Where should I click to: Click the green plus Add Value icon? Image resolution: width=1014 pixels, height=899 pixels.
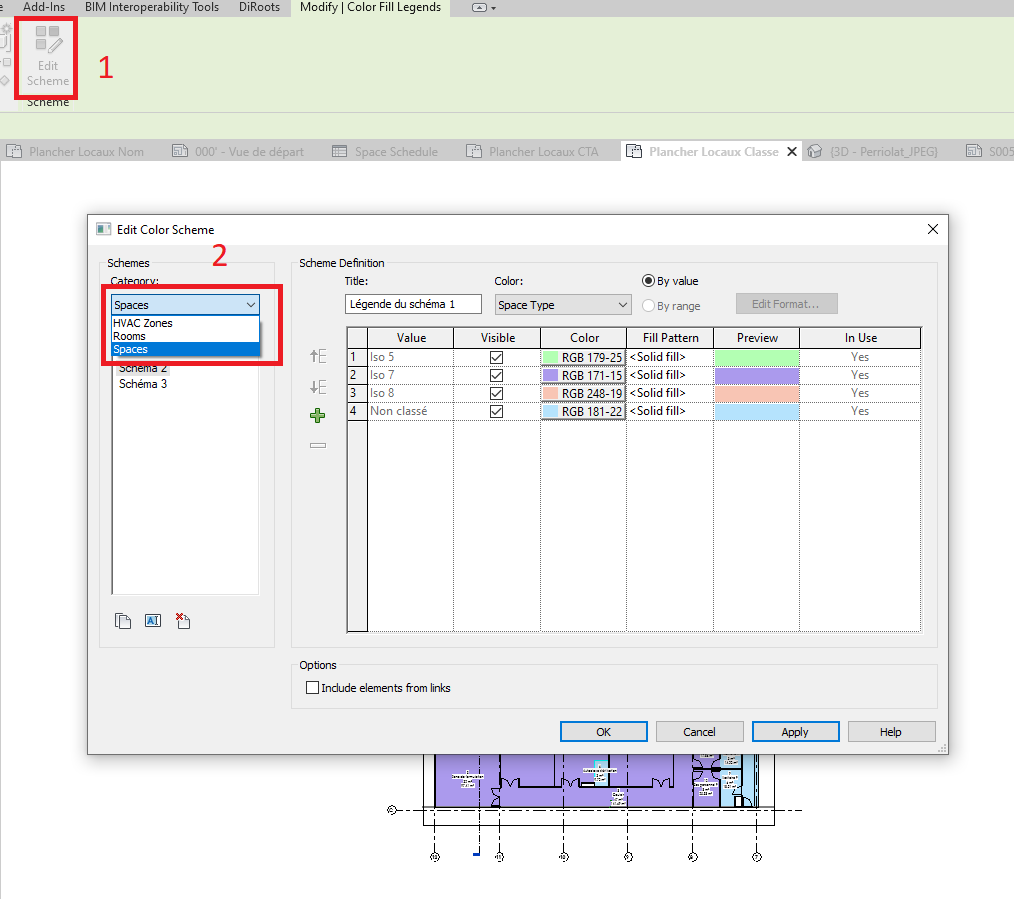[318, 416]
